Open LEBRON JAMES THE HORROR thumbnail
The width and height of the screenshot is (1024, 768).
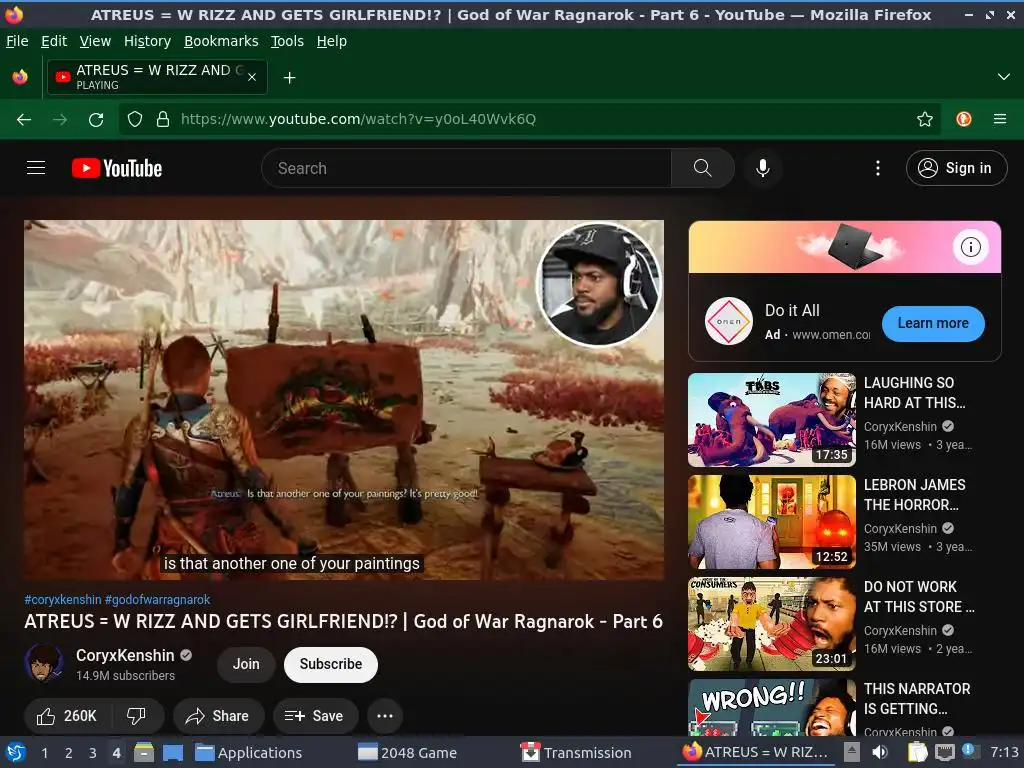771,522
